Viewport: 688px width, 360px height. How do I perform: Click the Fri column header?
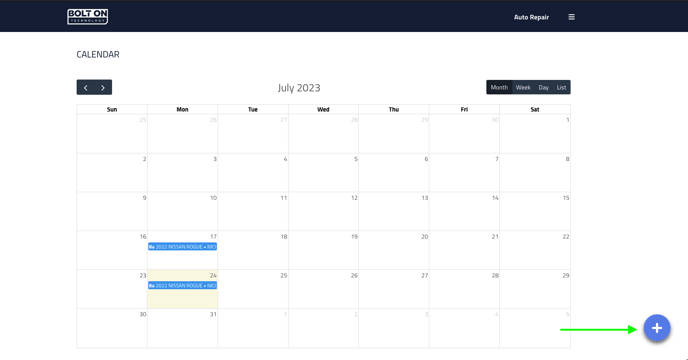pos(464,109)
